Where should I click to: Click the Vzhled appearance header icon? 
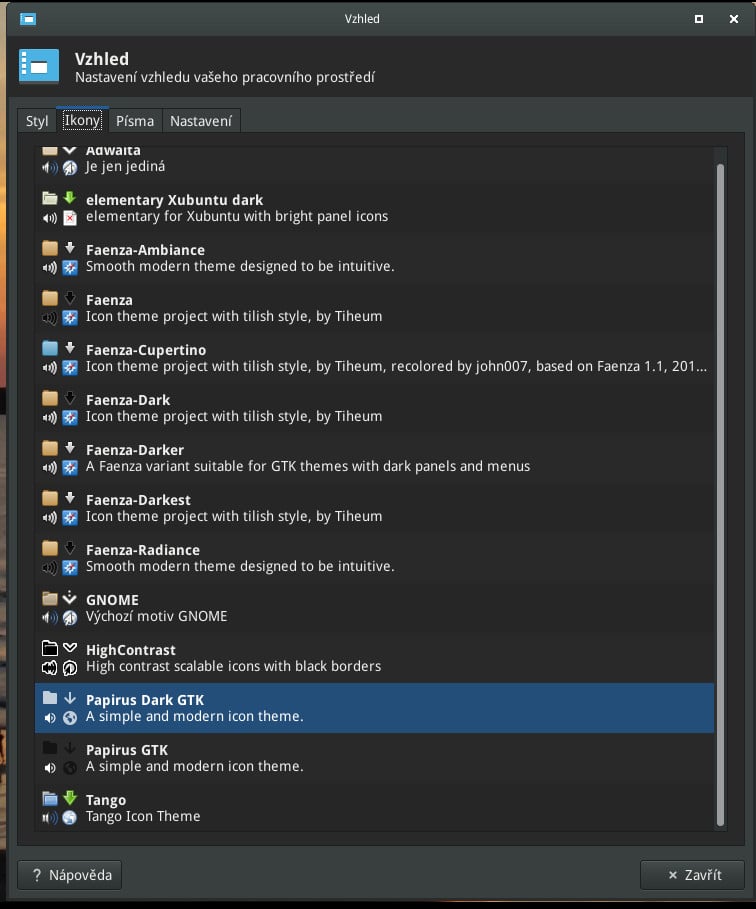[39, 66]
